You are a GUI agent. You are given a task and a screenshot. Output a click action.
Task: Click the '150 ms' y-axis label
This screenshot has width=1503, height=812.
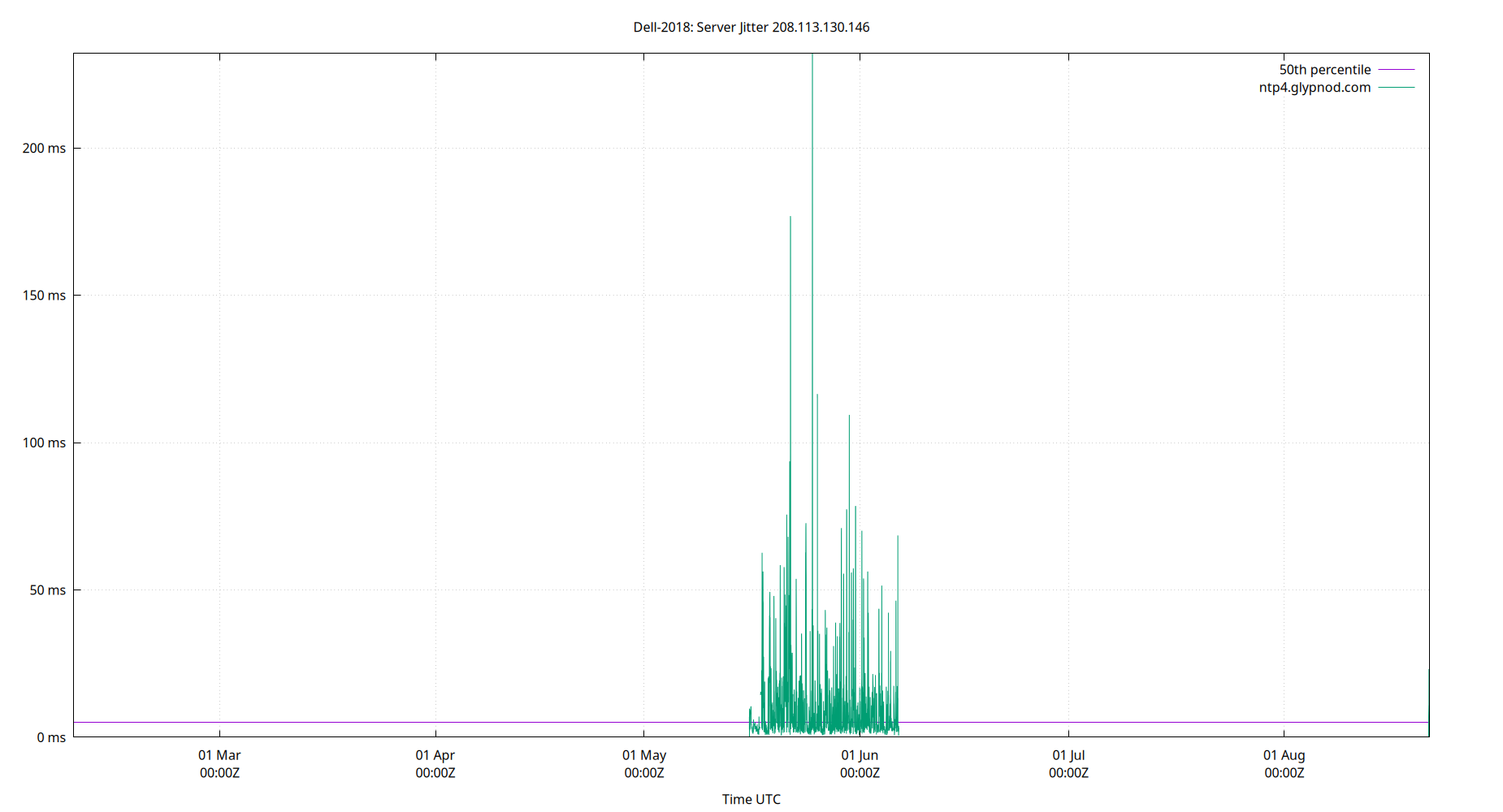[45, 295]
